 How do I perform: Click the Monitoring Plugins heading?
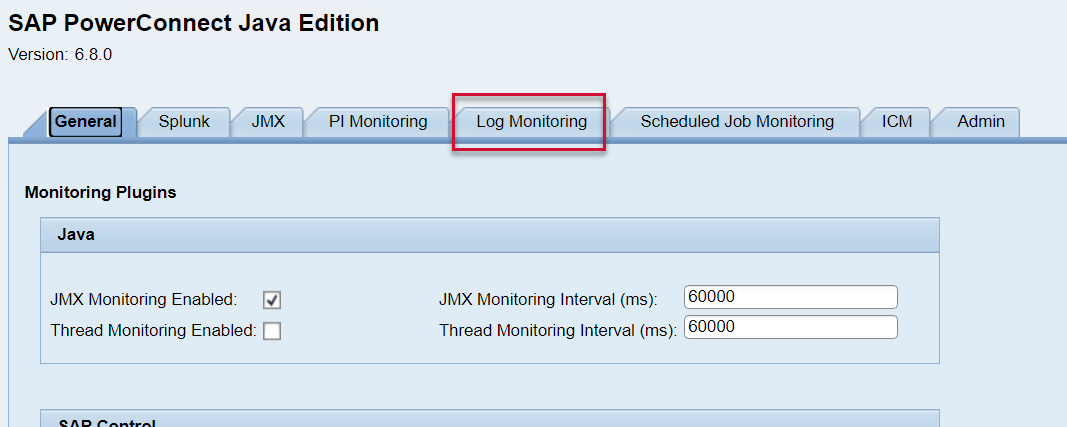click(100, 192)
